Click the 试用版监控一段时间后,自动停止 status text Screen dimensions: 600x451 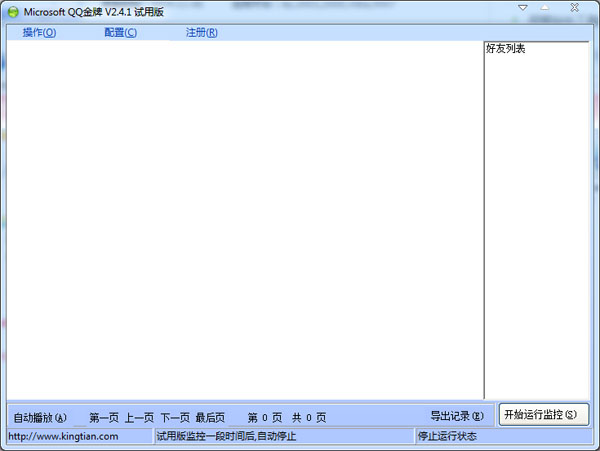point(226,436)
